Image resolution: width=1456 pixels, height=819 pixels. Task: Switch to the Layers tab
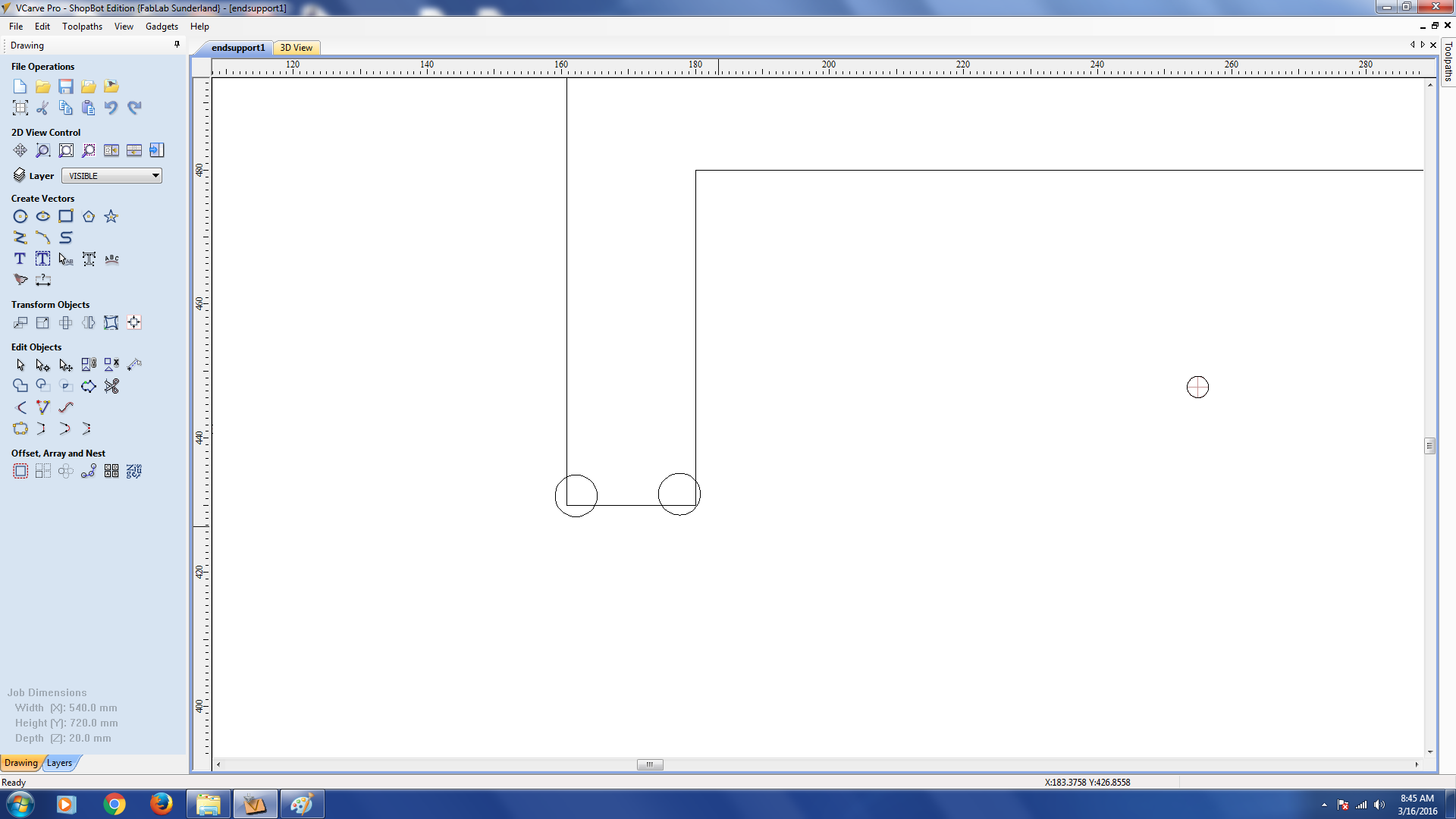(x=59, y=763)
